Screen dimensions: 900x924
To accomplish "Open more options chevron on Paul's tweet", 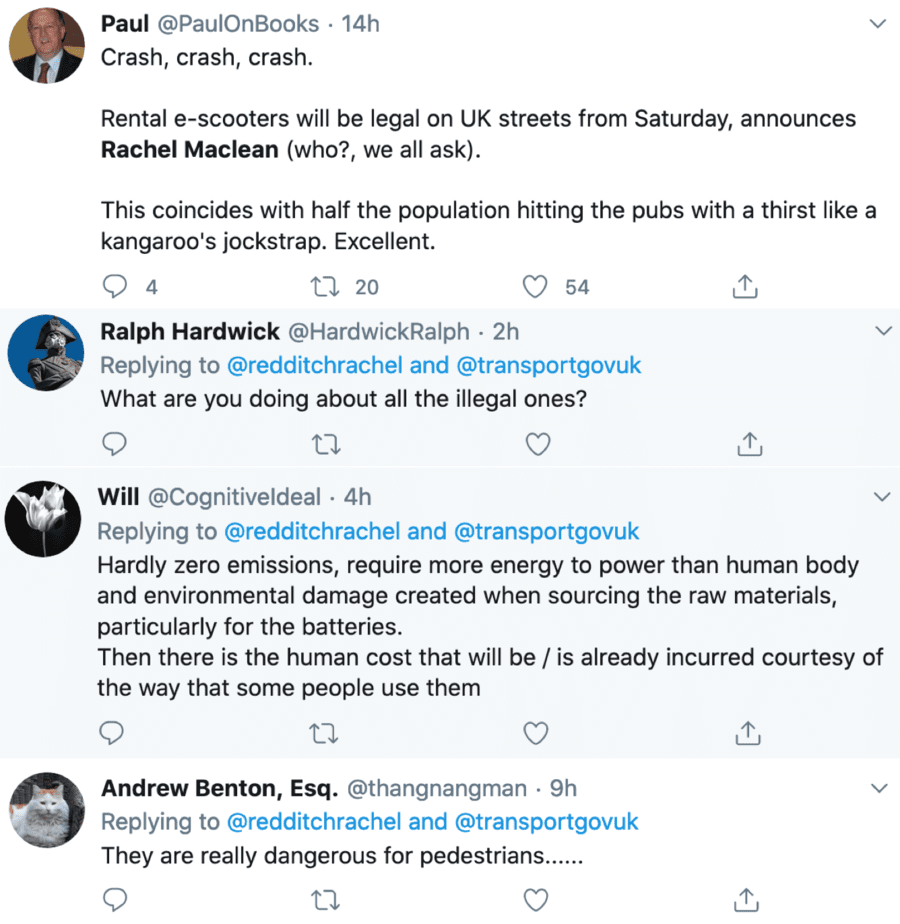I will click(x=878, y=24).
